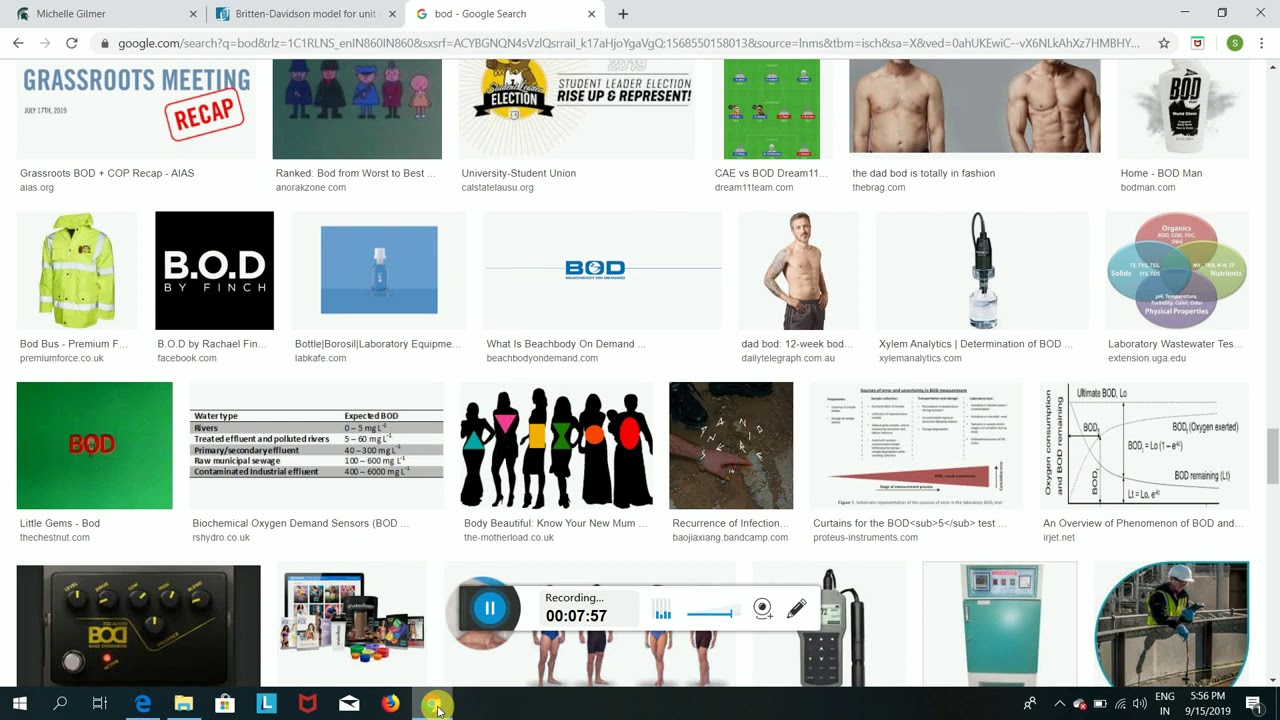This screenshot has height=720, width=1280.
Task: Launch Microsoft Edge from taskbar
Action: tap(143, 704)
